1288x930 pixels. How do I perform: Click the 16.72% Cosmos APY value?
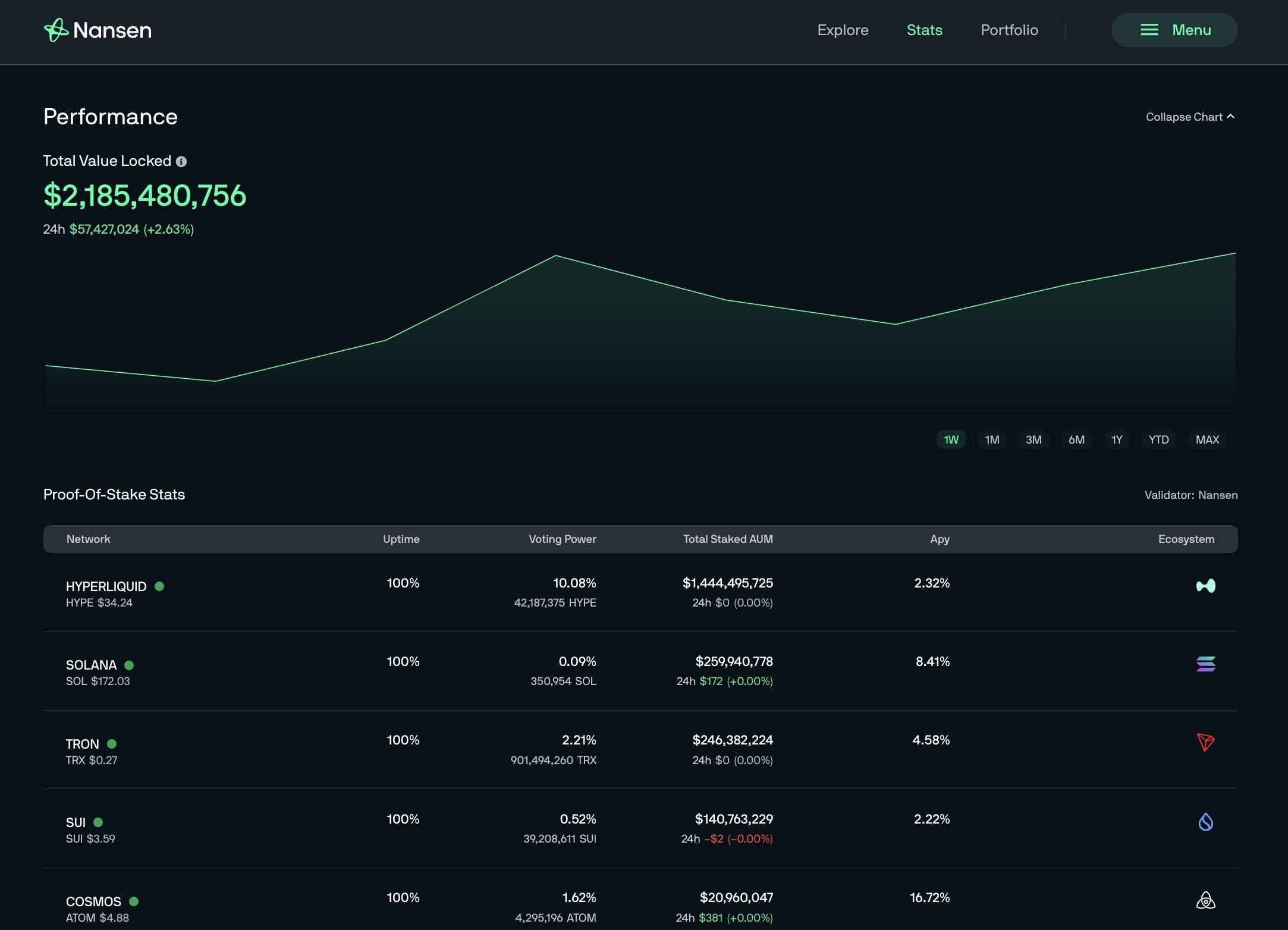point(929,897)
